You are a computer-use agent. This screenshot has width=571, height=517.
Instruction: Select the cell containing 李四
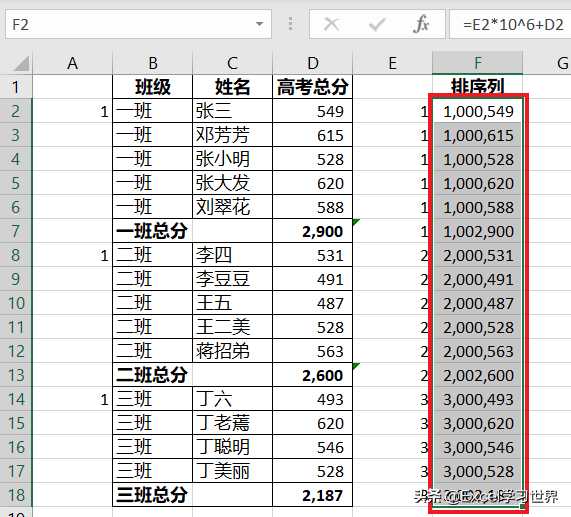click(232, 255)
